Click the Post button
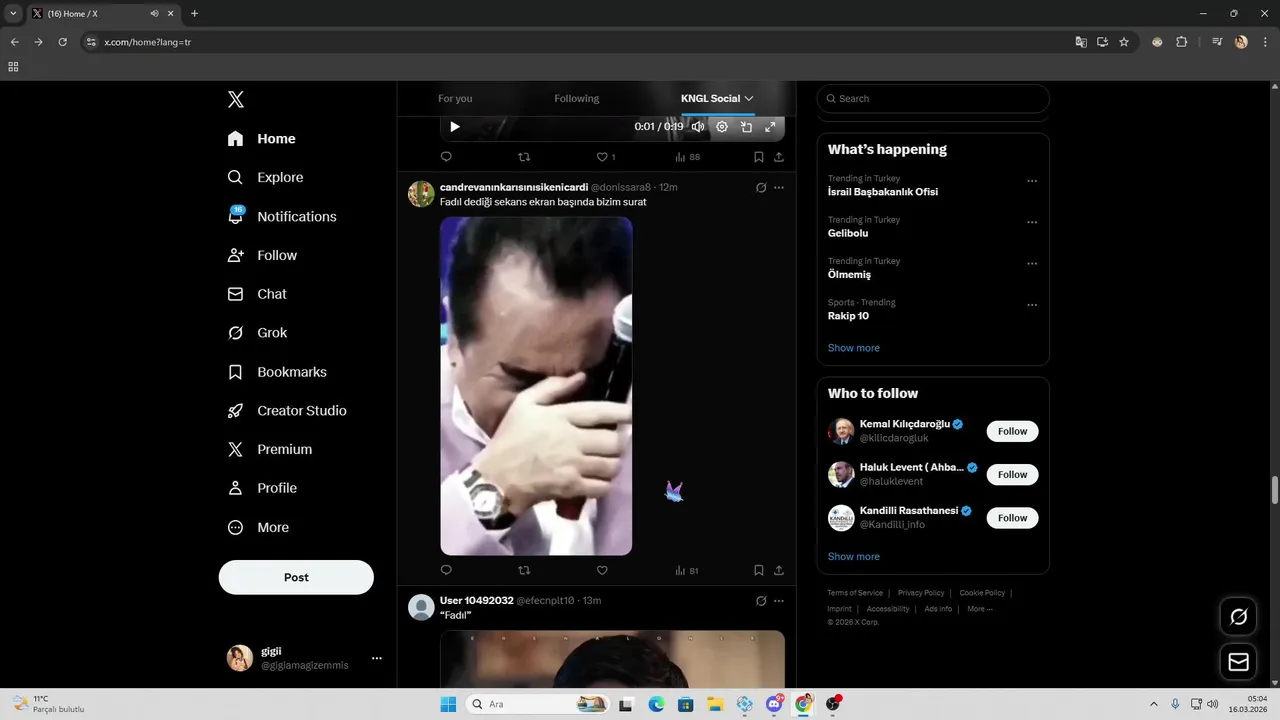The width and height of the screenshot is (1280, 720). click(296, 577)
